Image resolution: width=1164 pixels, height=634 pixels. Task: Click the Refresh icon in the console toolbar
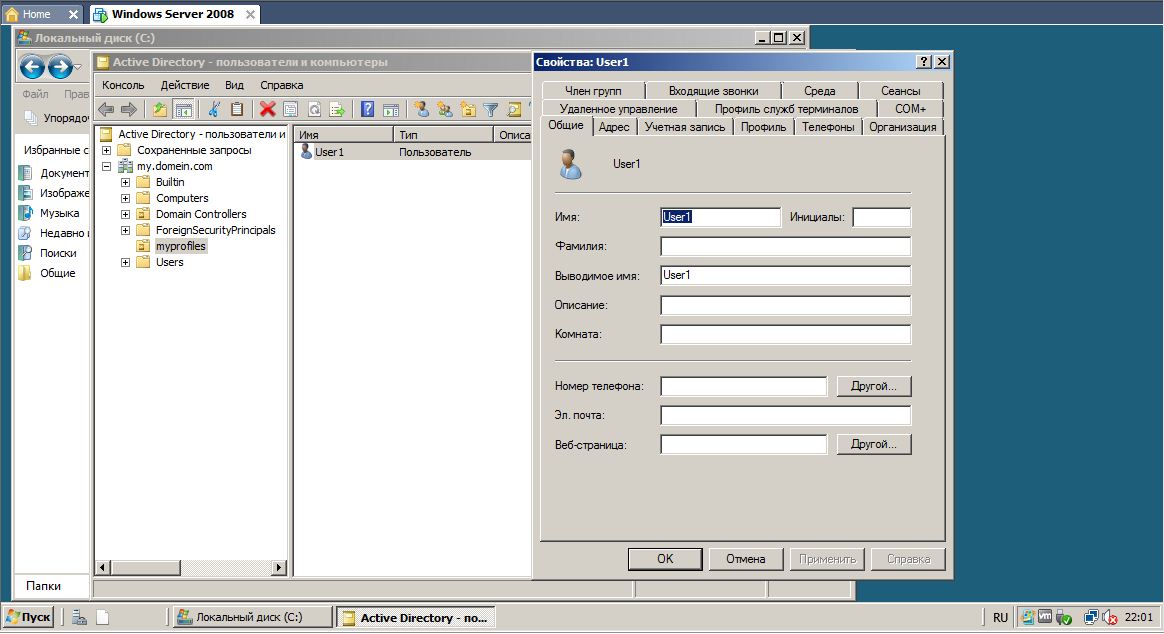point(314,110)
